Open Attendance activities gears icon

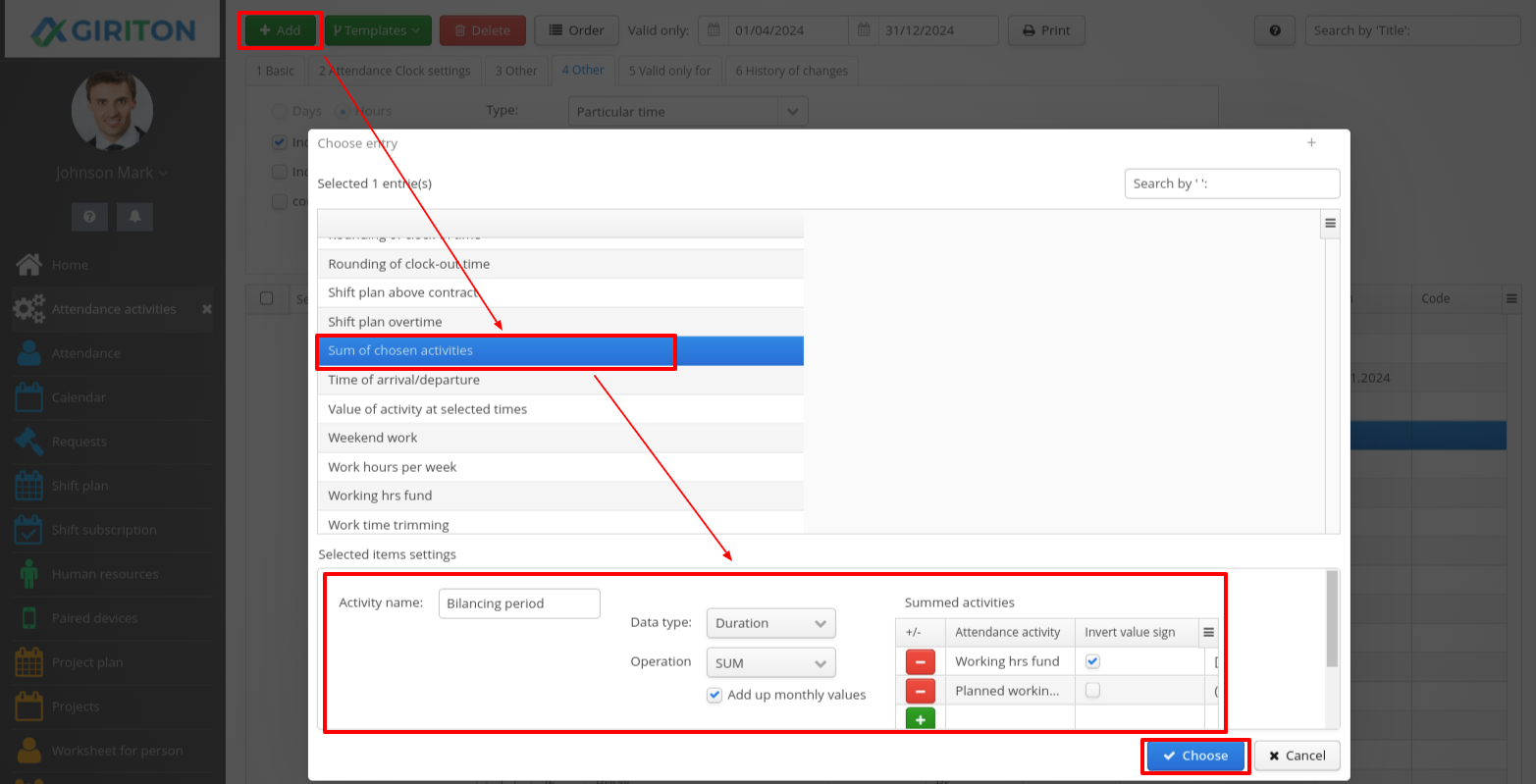tap(28, 308)
